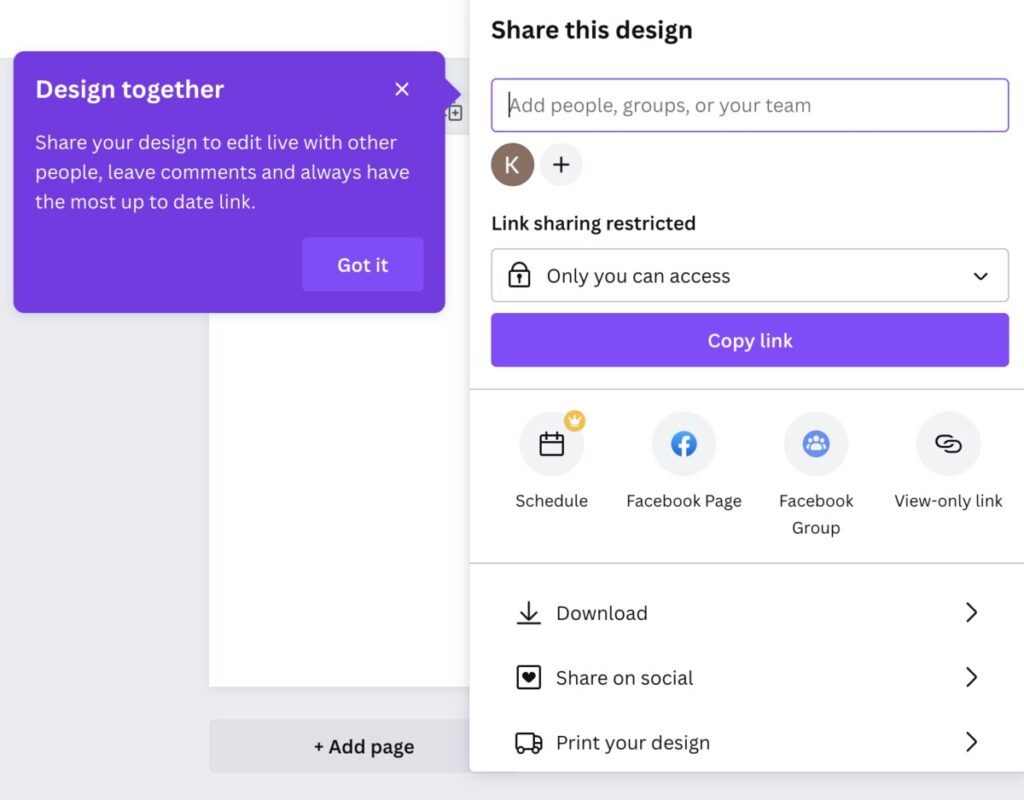Click the crown premium badge on Schedule
Screen dimensions: 1024x800
[575, 421]
